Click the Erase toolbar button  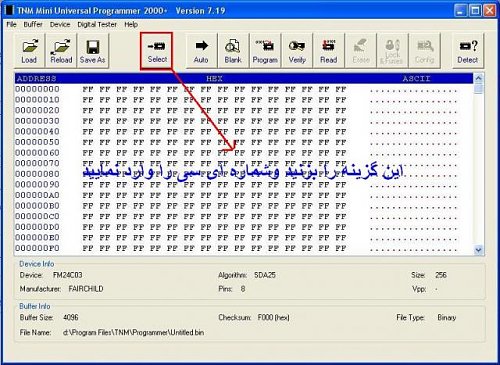pyautogui.click(x=361, y=51)
